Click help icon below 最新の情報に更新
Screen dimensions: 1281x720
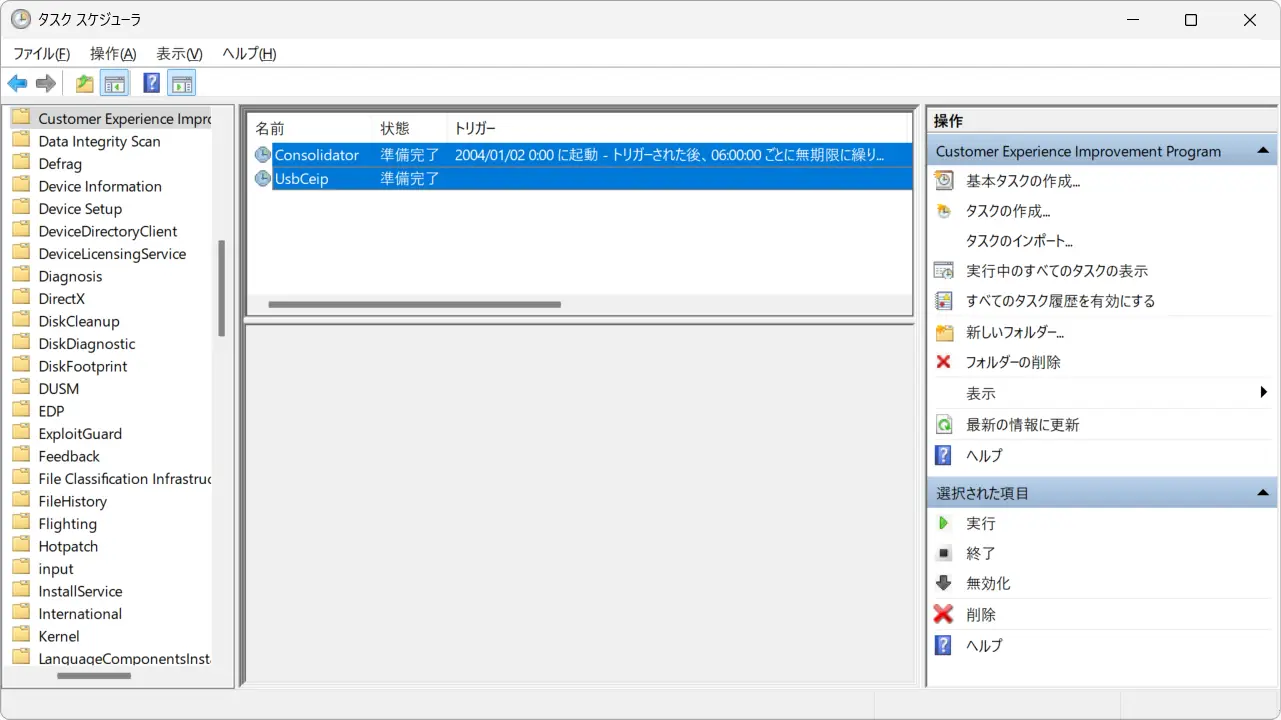click(x=943, y=455)
